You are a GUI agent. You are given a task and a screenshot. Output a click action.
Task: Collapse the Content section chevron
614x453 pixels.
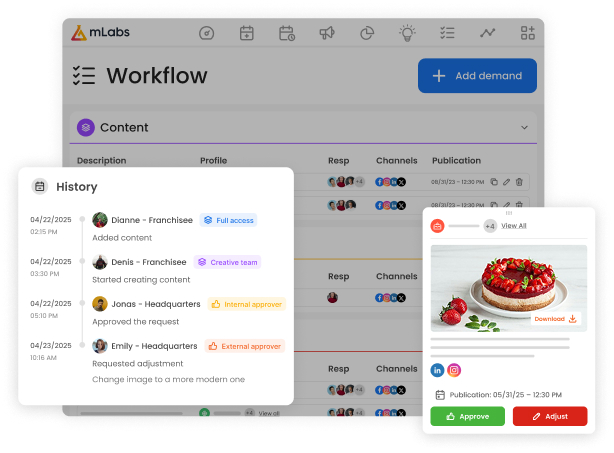click(x=524, y=128)
